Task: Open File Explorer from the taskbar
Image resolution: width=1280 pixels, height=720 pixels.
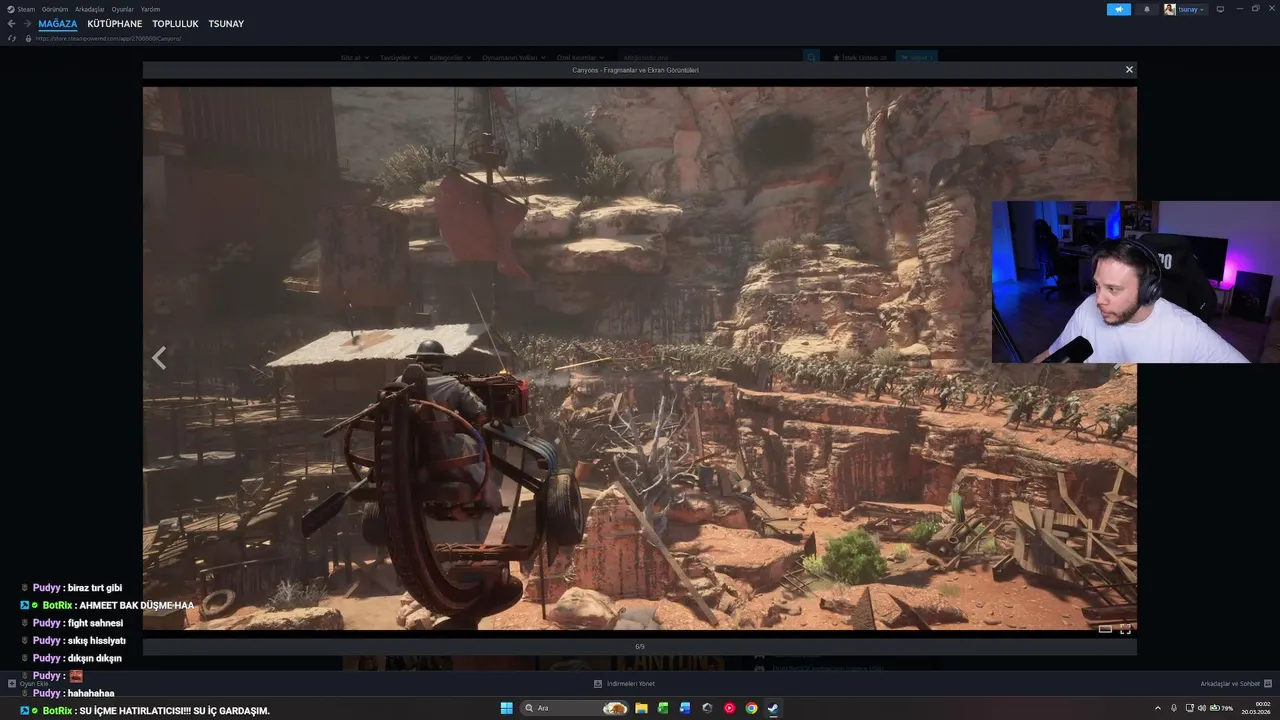Action: 641,708
